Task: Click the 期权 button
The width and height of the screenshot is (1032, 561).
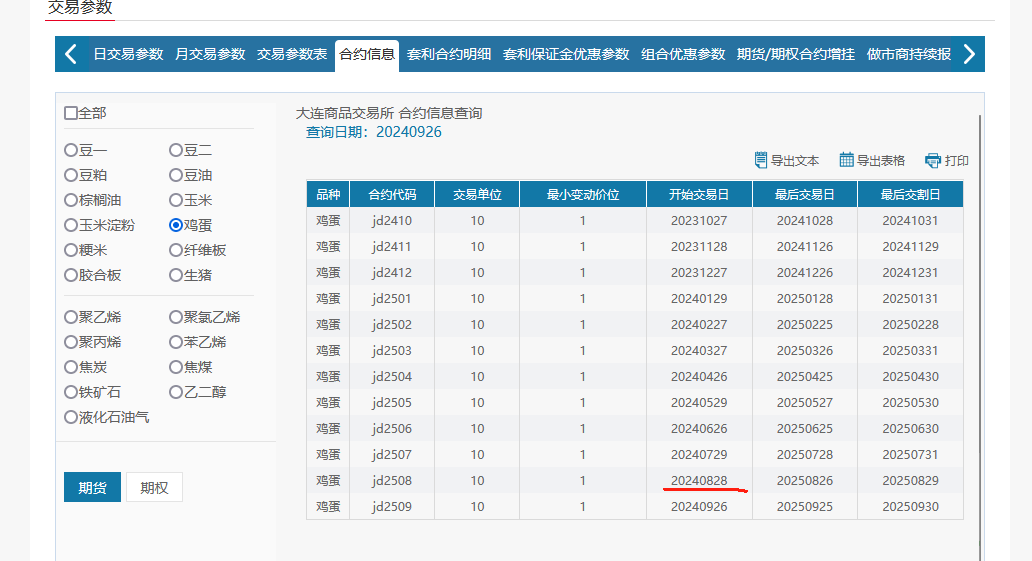Action: tap(154, 487)
